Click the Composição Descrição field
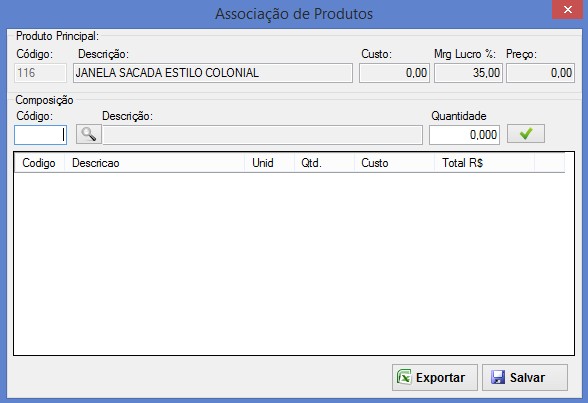Image resolution: width=588 pixels, height=403 pixels. [262, 135]
